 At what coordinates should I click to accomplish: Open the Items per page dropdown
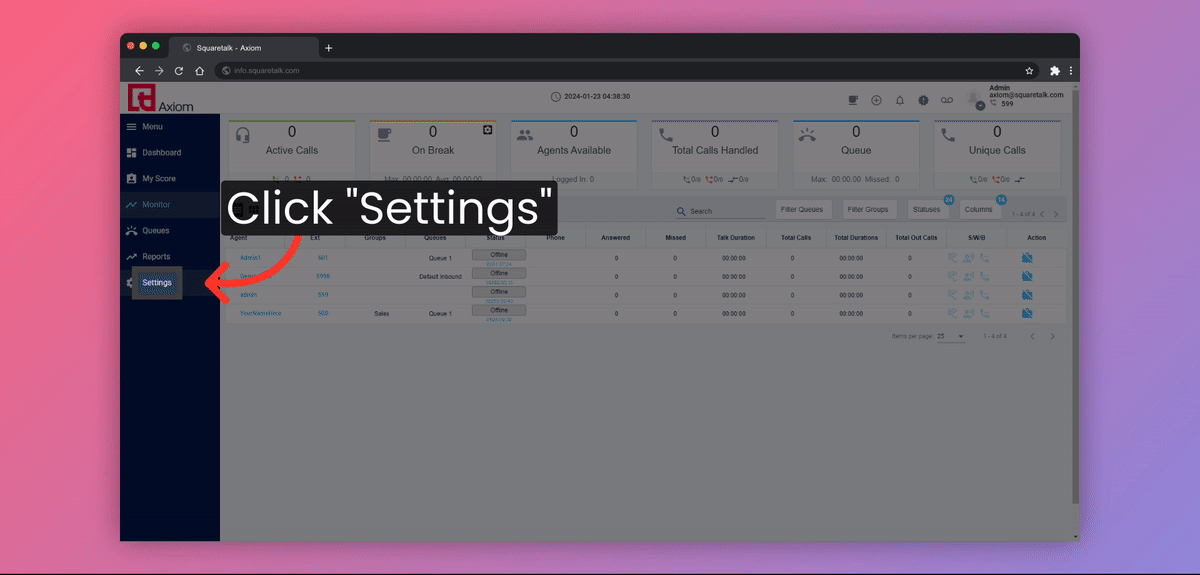tap(951, 336)
